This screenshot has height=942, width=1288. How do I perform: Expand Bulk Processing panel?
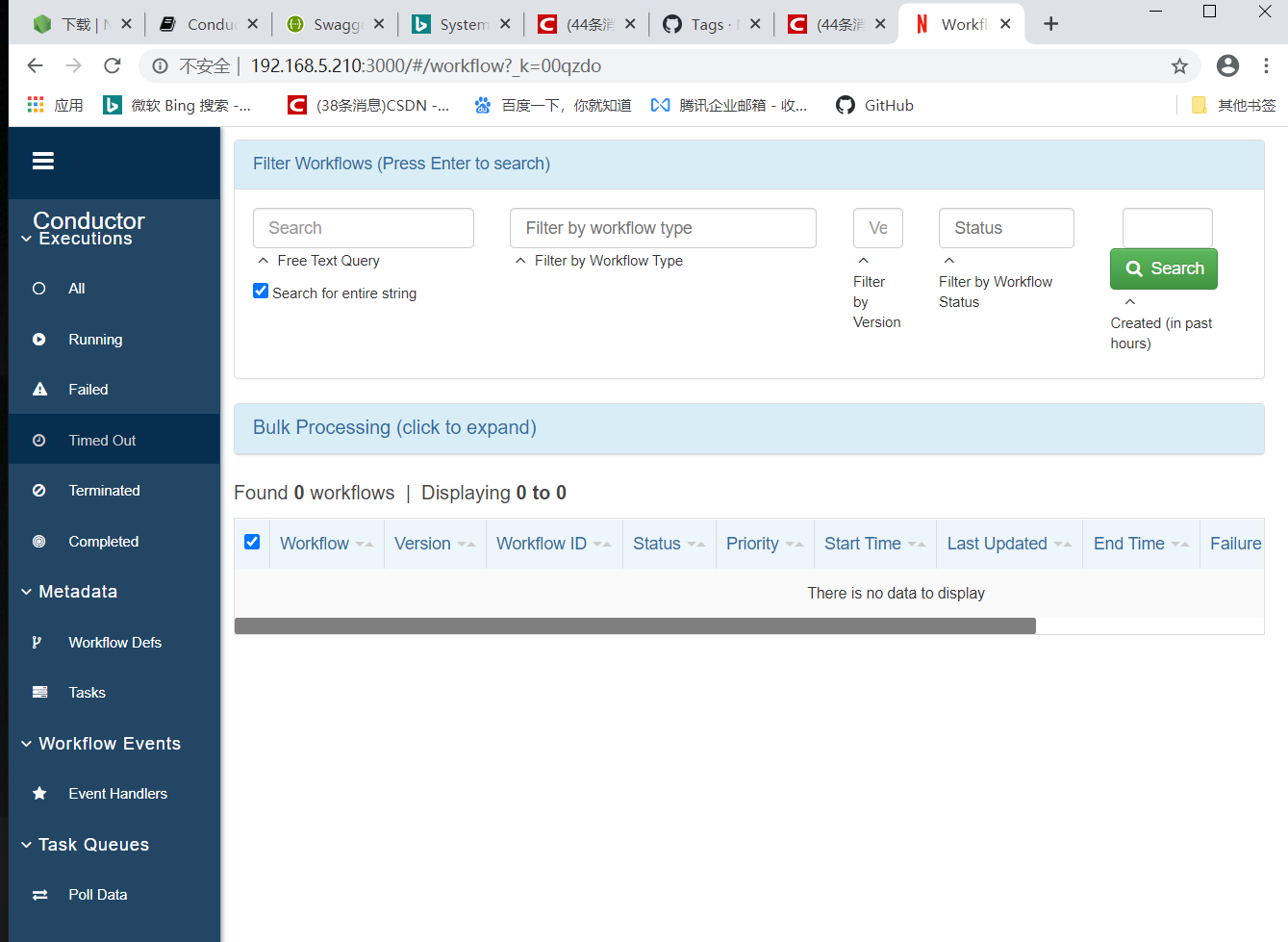click(x=394, y=427)
